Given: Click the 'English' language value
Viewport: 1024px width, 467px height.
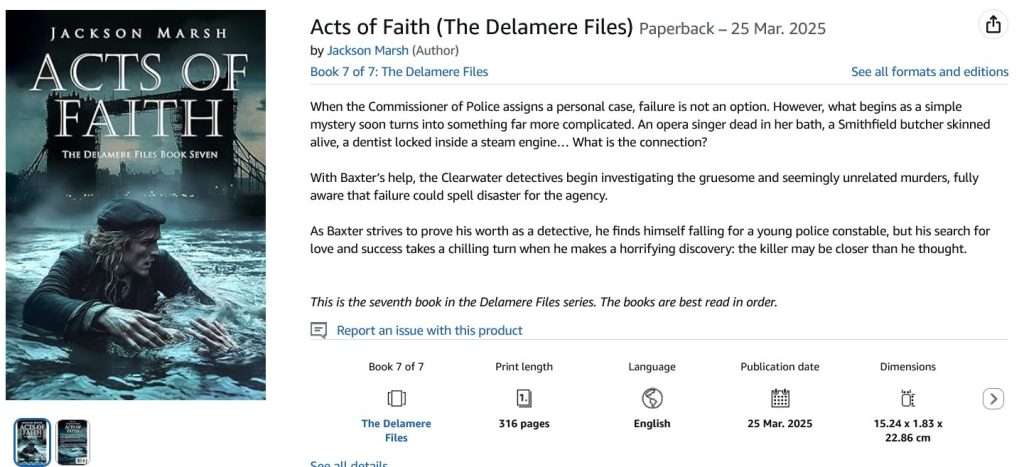Looking at the screenshot, I should 651,424.
